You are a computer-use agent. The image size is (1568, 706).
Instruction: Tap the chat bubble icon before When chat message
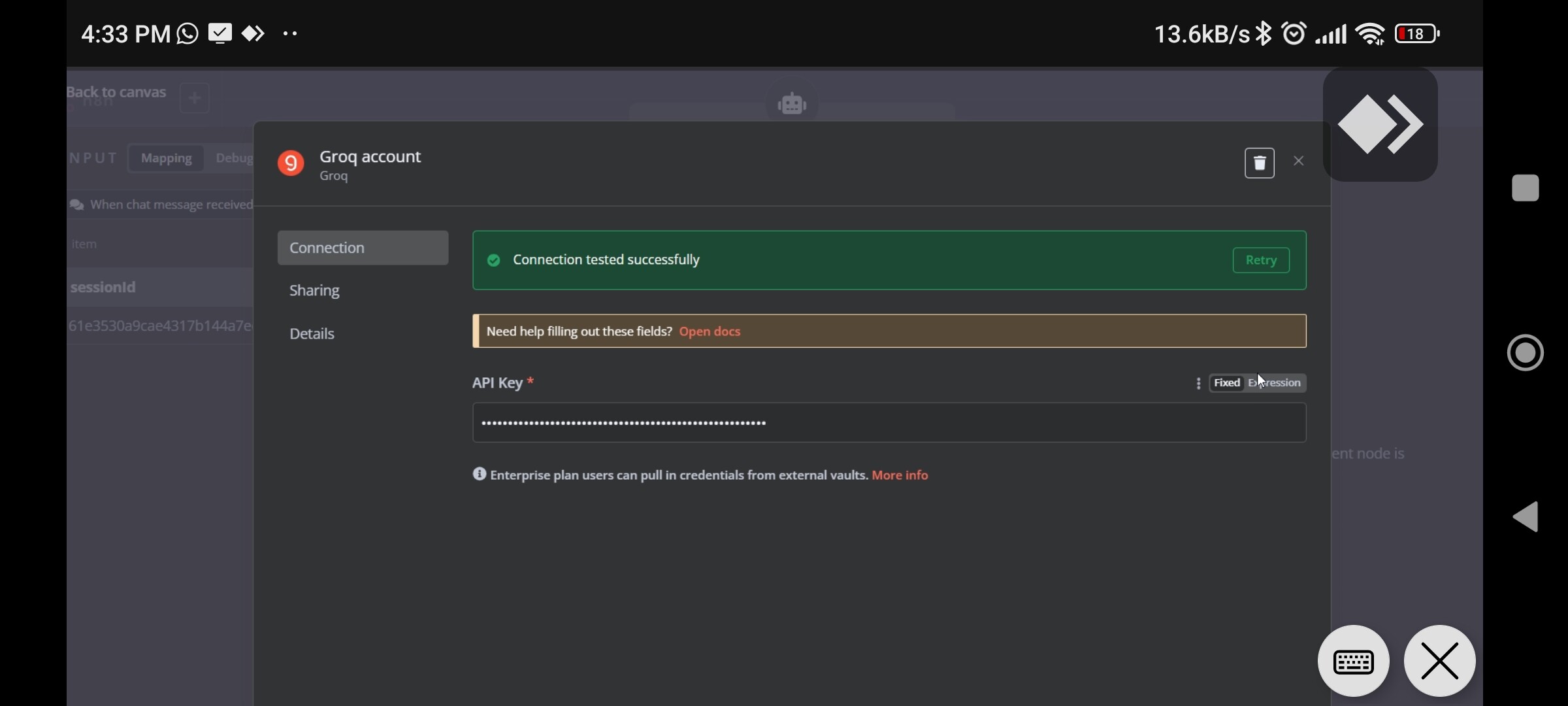coord(76,205)
